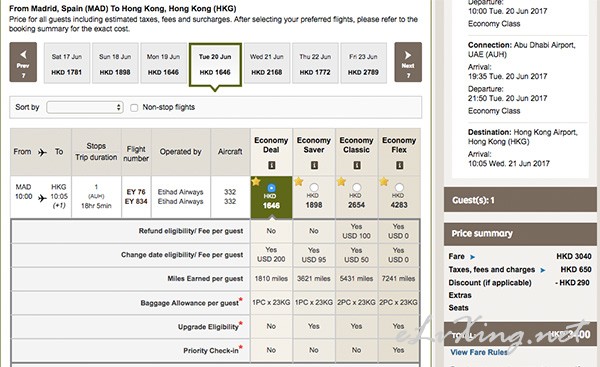The height and width of the screenshot is (367, 600).
Task: Click star icon on Economy Flex fare
Action: click(x=384, y=182)
